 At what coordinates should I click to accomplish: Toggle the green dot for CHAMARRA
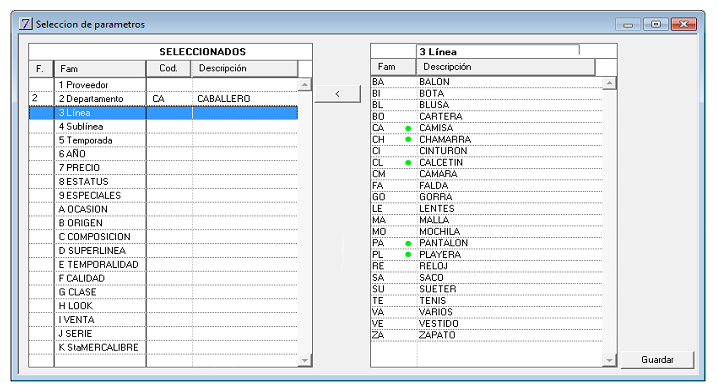point(408,140)
